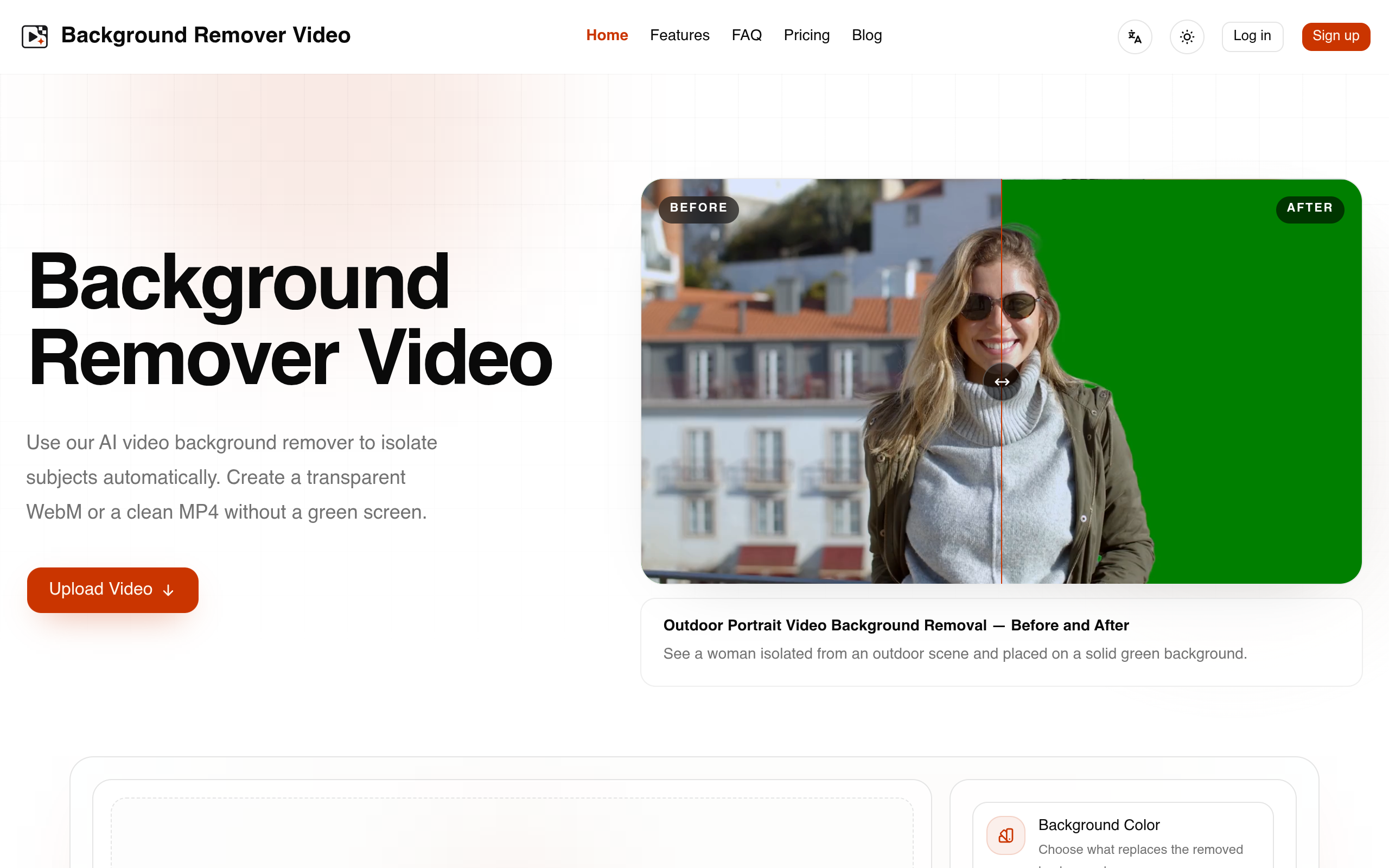Click the large 'Background Remover Video' hero heading
The height and width of the screenshot is (868, 1389).
point(290,320)
